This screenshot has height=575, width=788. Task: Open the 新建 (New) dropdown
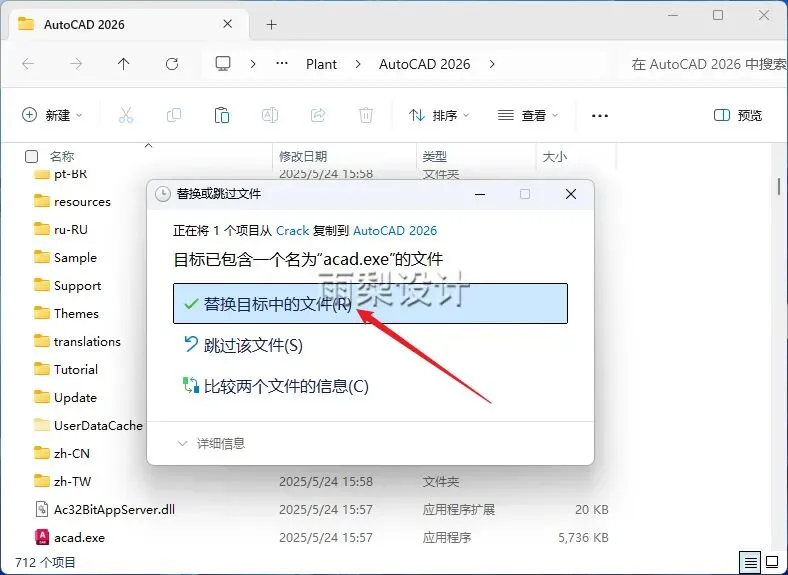tap(52, 115)
